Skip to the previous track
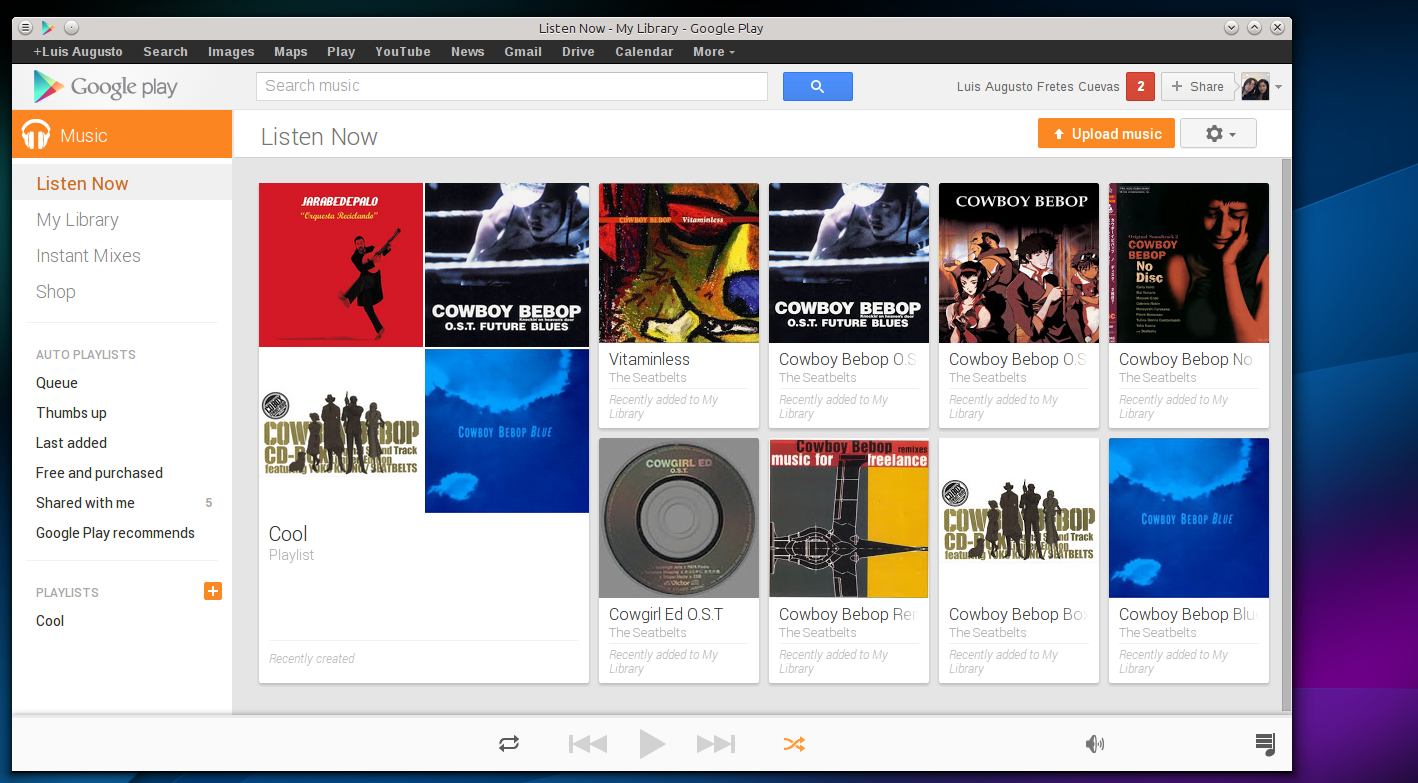Viewport: 1418px width, 783px height. coord(588,744)
